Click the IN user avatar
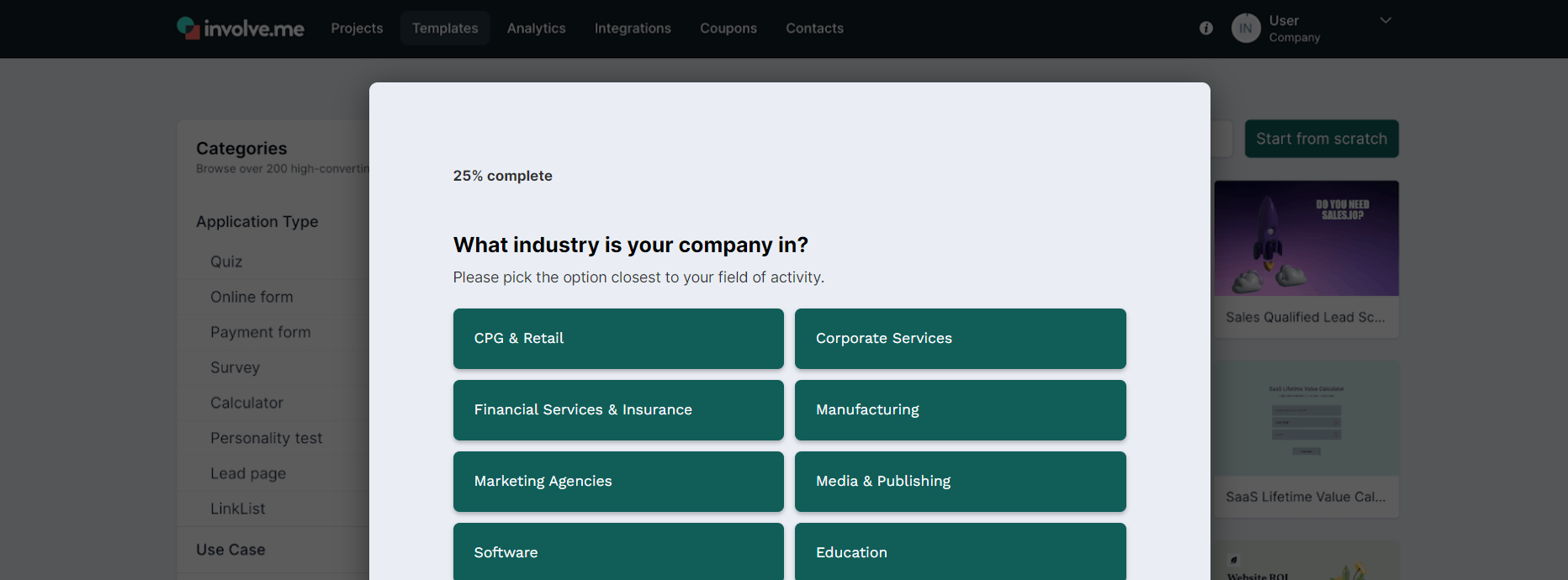The height and width of the screenshot is (580, 1568). coord(1246,29)
